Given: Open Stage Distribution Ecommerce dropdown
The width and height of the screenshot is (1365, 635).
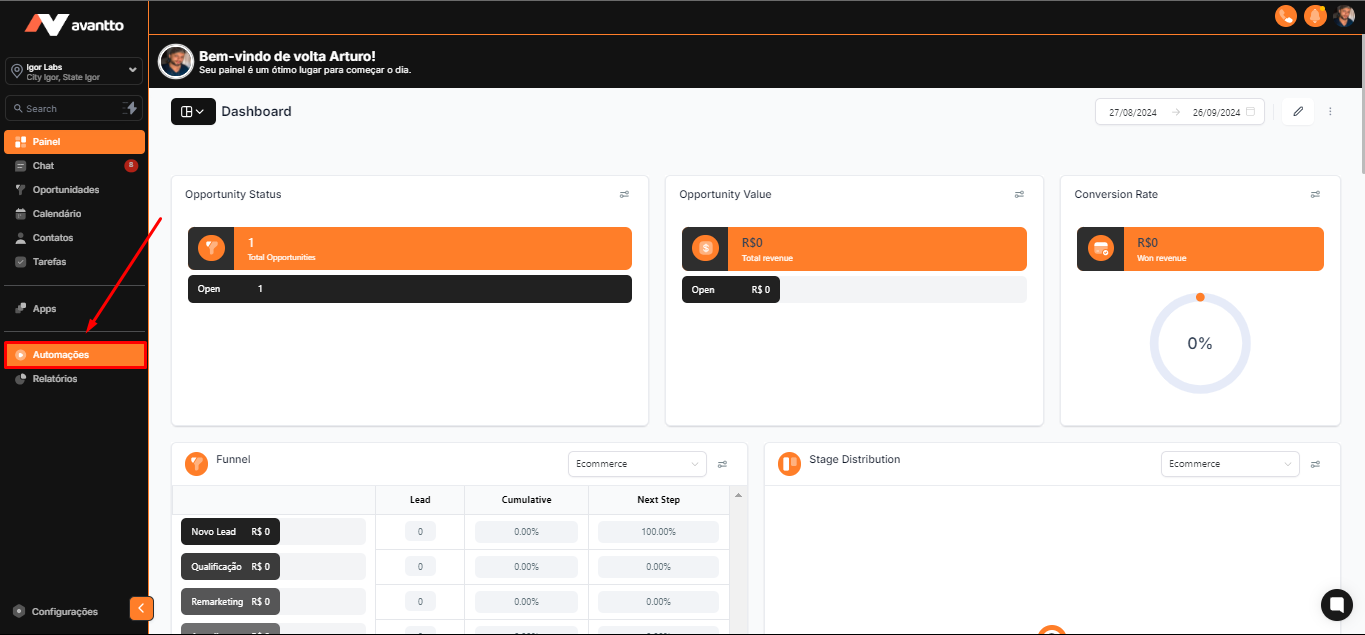Looking at the screenshot, I should pyautogui.click(x=1229, y=464).
